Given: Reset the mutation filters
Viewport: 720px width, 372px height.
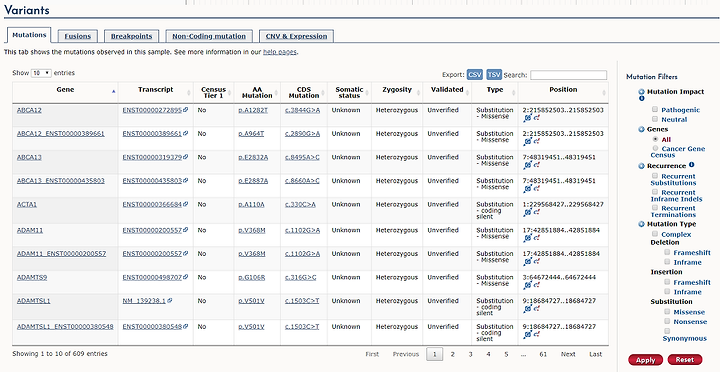Looking at the screenshot, I should point(685,360).
